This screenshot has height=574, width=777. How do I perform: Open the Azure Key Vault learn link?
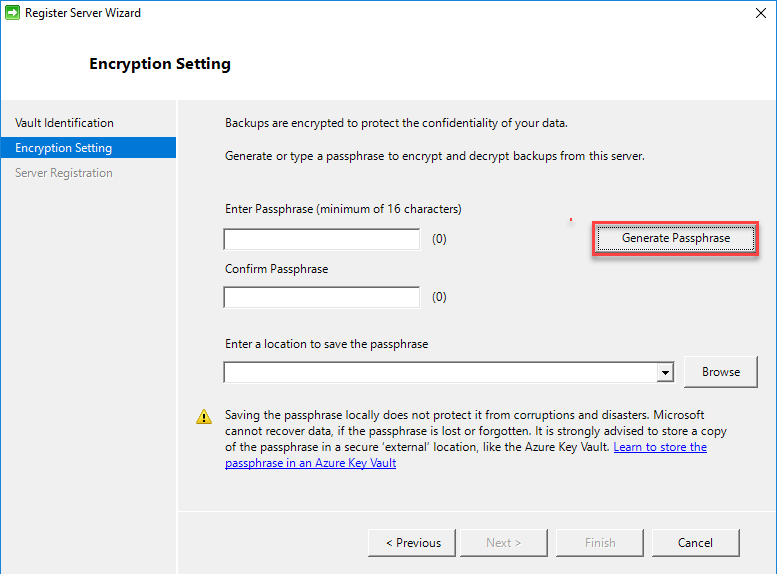tap(660, 447)
